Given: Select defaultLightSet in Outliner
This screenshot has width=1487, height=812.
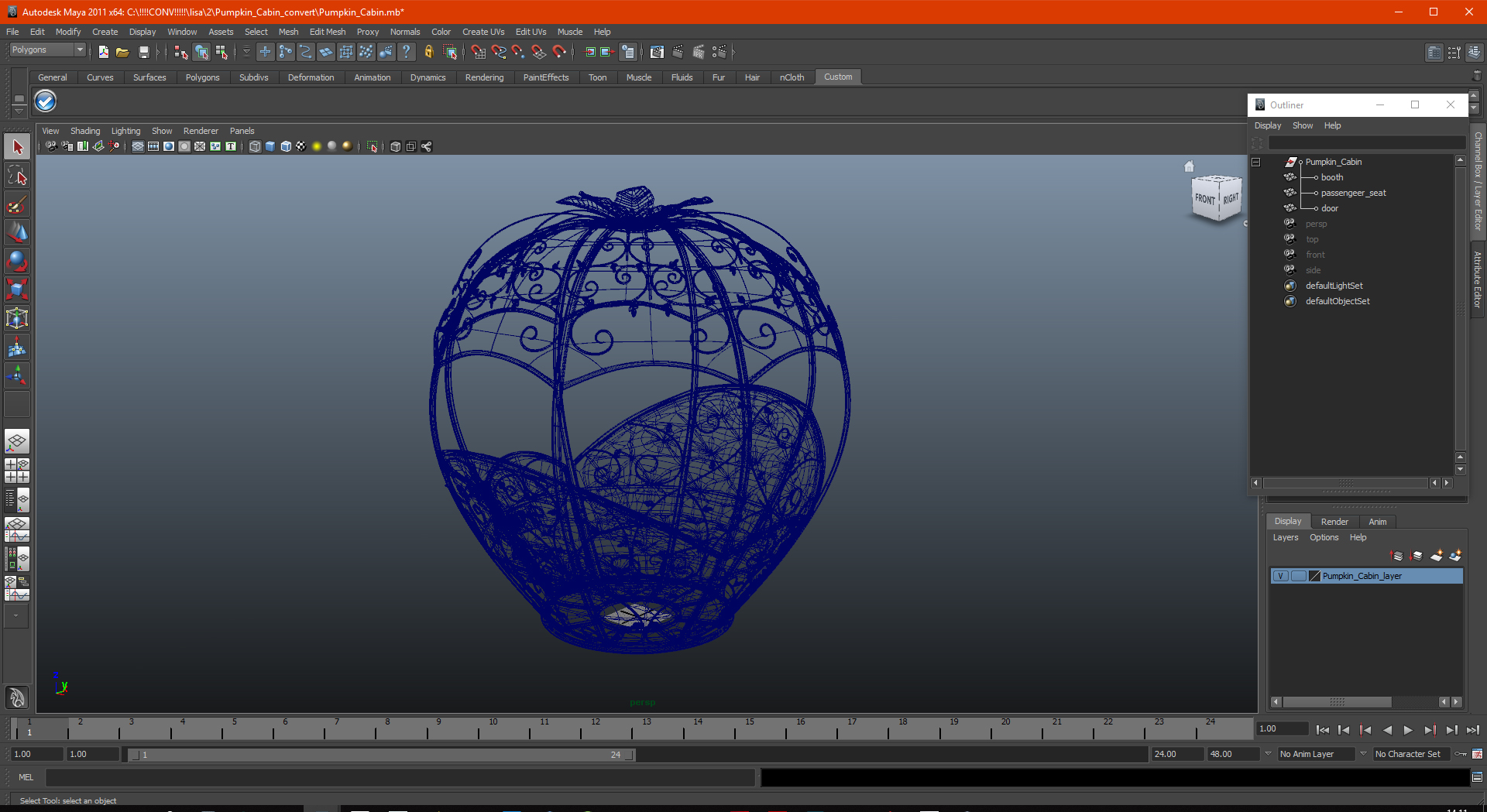Looking at the screenshot, I should [1334, 286].
